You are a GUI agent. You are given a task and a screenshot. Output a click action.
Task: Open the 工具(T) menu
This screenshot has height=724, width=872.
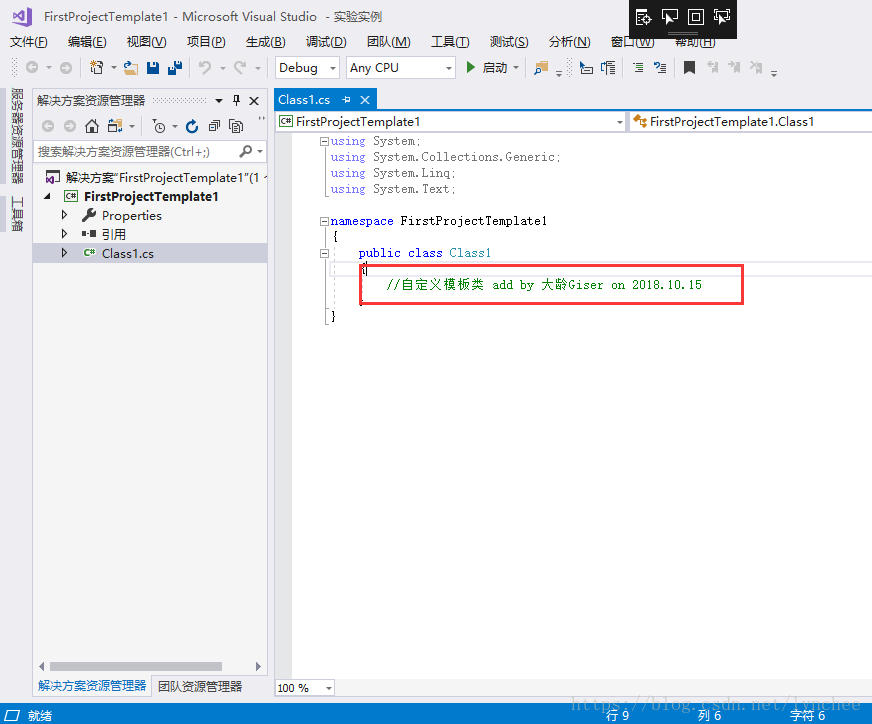(450, 42)
